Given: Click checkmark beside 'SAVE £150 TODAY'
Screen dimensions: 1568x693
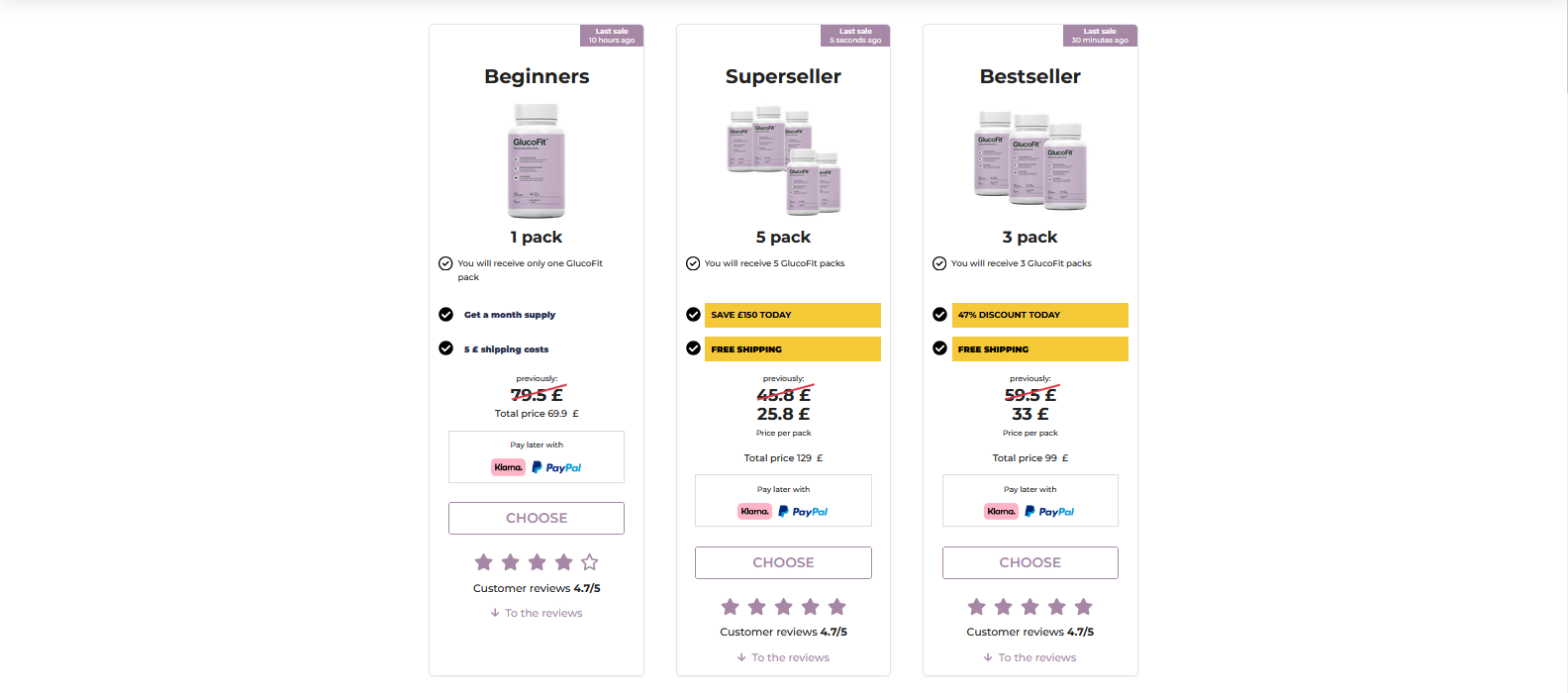Looking at the screenshot, I should pos(693,315).
